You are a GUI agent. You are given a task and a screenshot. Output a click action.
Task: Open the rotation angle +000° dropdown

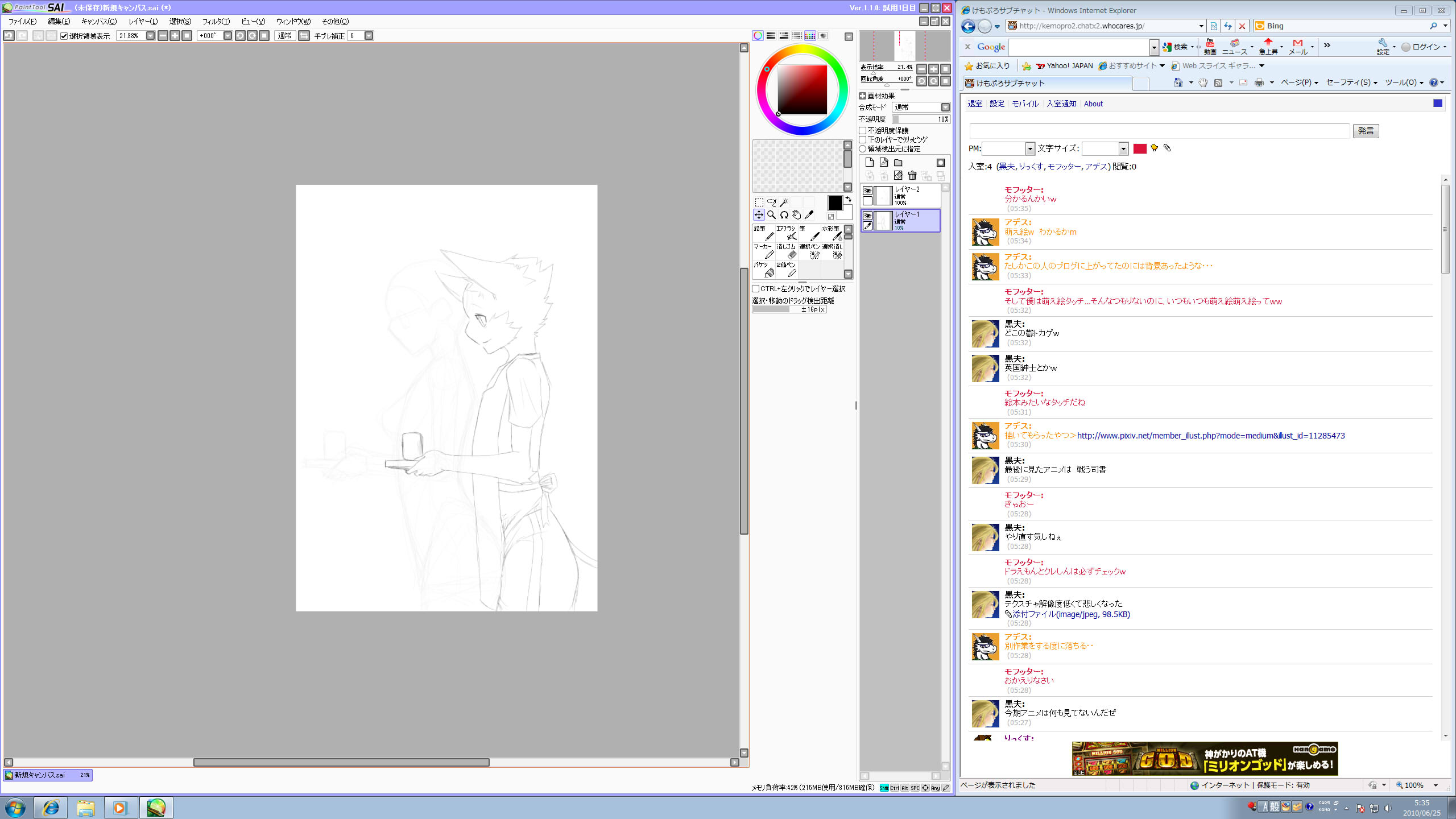click(x=227, y=36)
